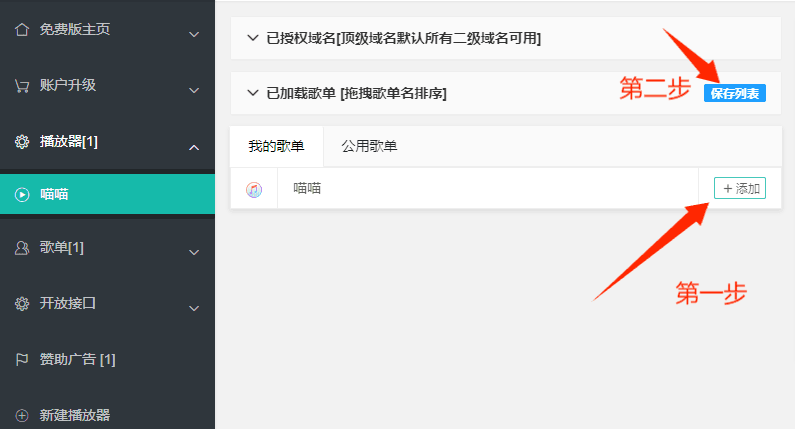Click the play circle icon beside 喵喵 in sidebar
The height and width of the screenshot is (429, 795).
22,194
